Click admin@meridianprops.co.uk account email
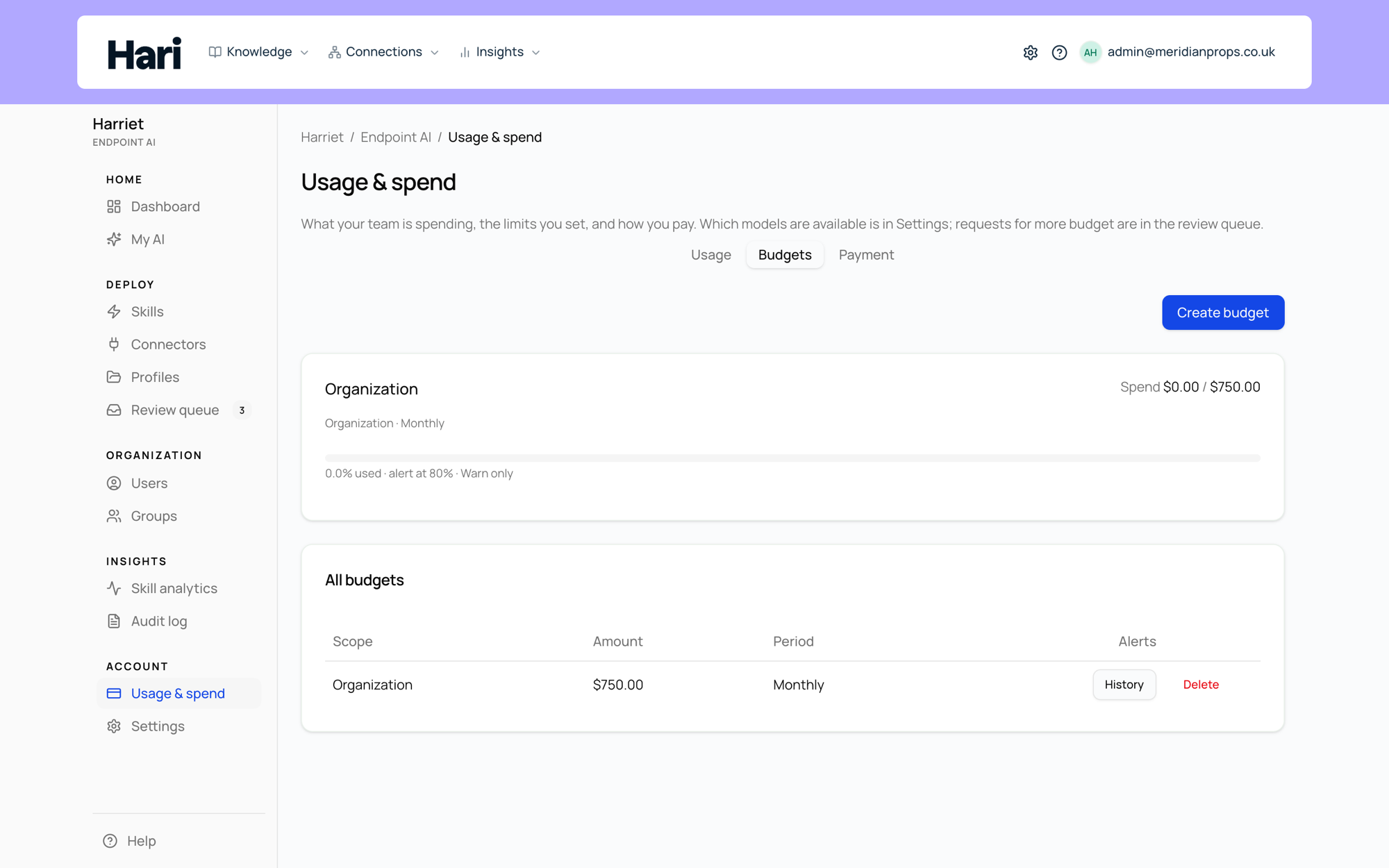This screenshot has width=1389, height=868. (1191, 52)
